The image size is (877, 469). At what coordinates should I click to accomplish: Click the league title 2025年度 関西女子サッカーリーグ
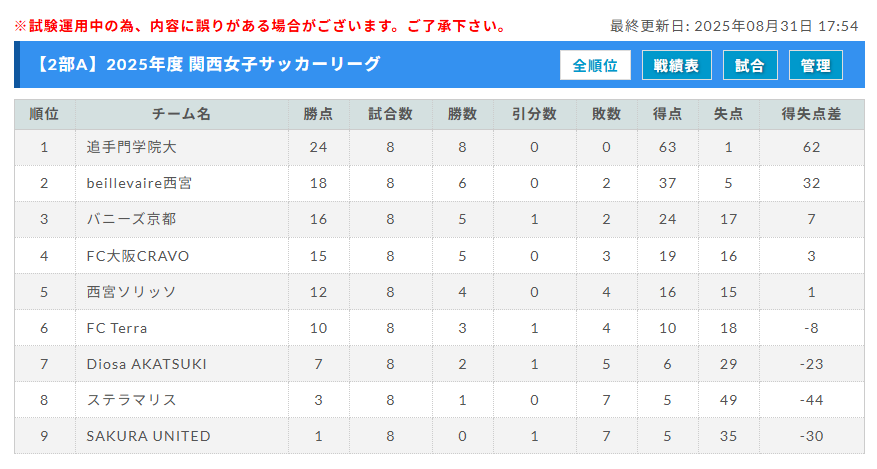(243, 65)
